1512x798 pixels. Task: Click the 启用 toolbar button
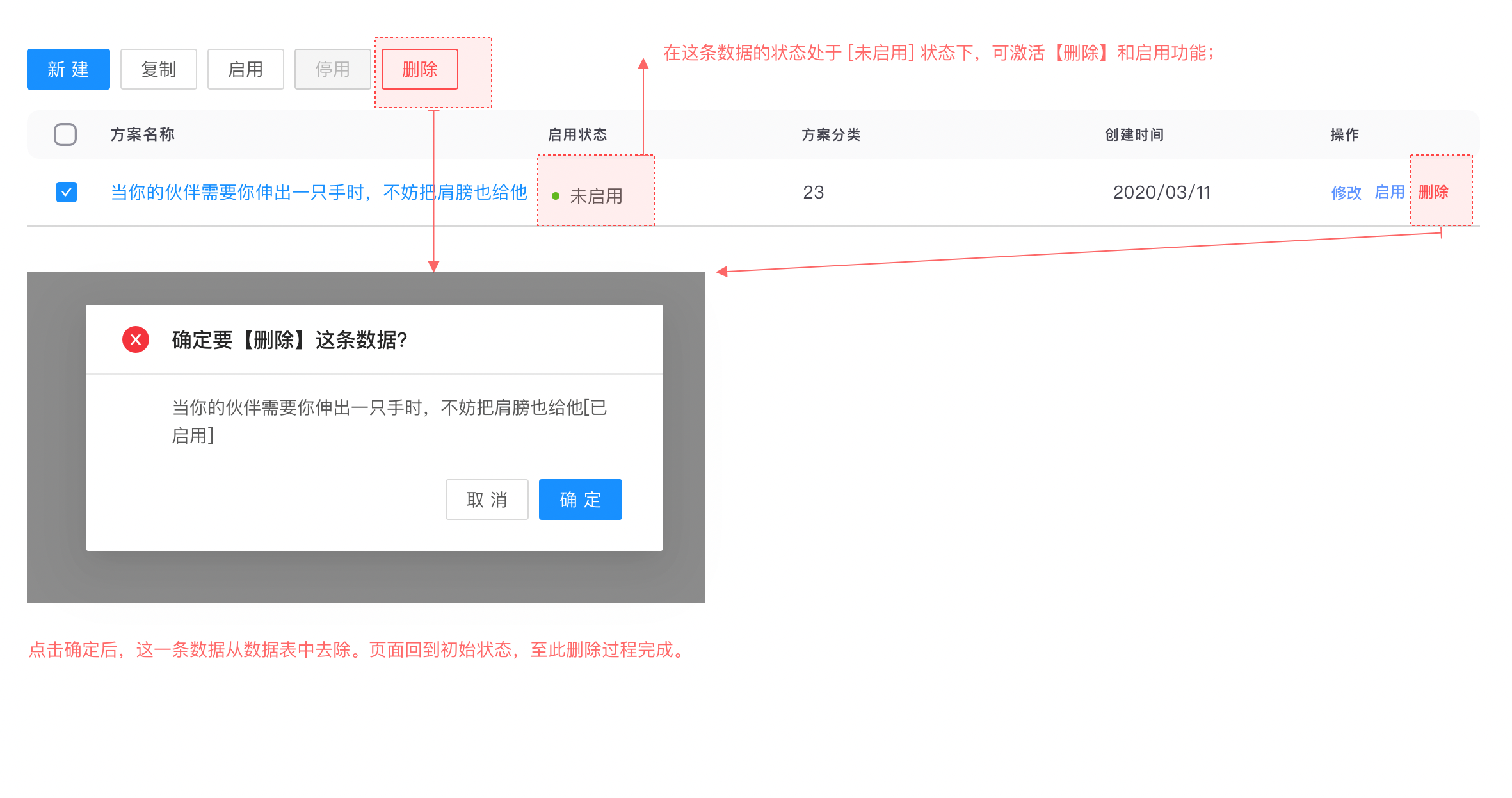click(245, 69)
